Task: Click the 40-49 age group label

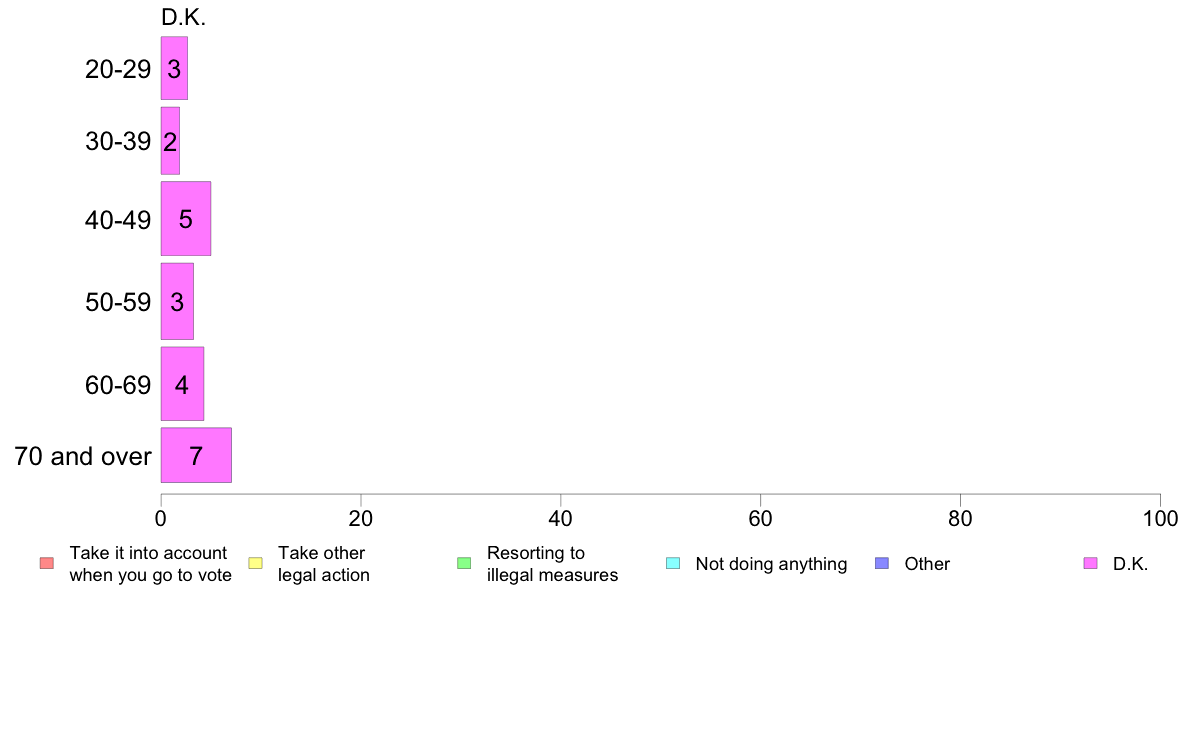Action: (x=118, y=220)
